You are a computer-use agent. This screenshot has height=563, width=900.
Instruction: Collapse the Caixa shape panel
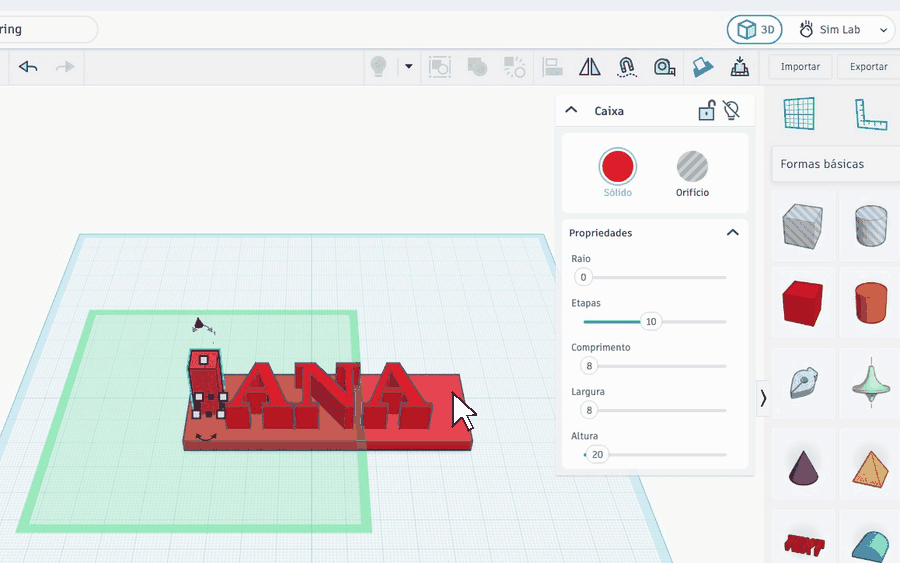click(571, 110)
